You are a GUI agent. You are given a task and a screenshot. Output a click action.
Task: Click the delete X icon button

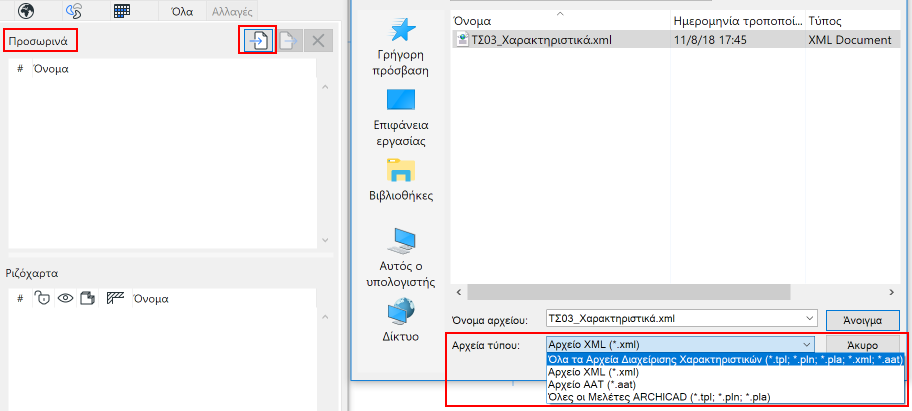coord(318,41)
